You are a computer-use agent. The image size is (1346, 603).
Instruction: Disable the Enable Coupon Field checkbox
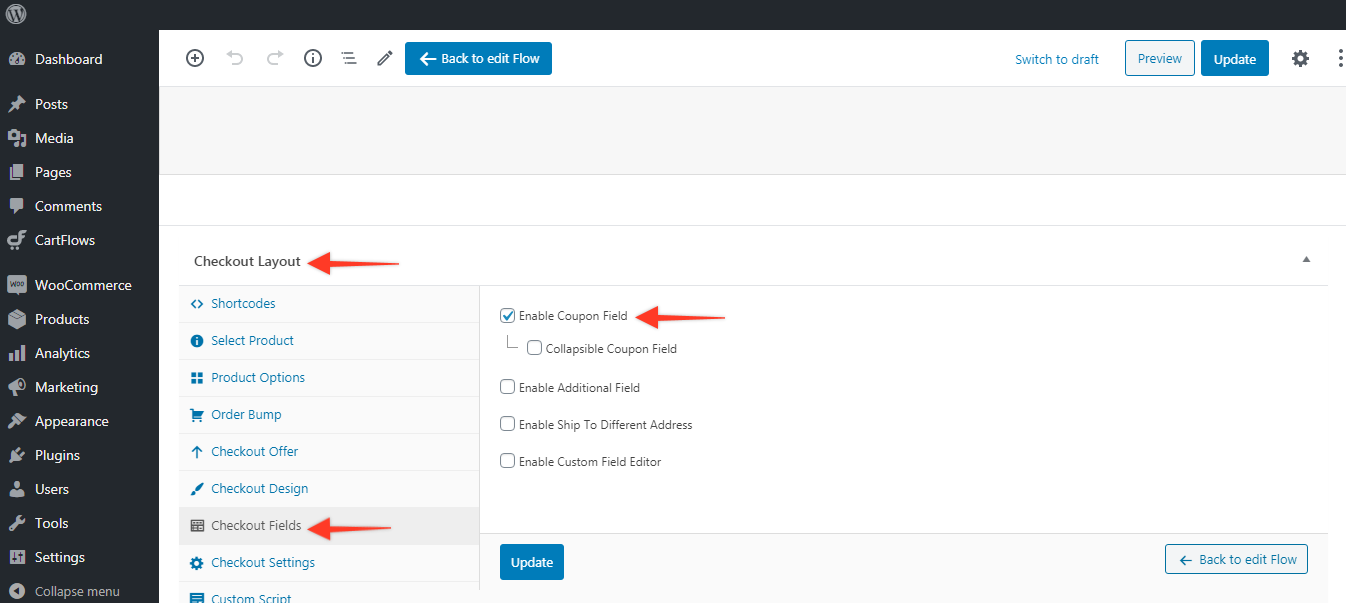(x=507, y=315)
